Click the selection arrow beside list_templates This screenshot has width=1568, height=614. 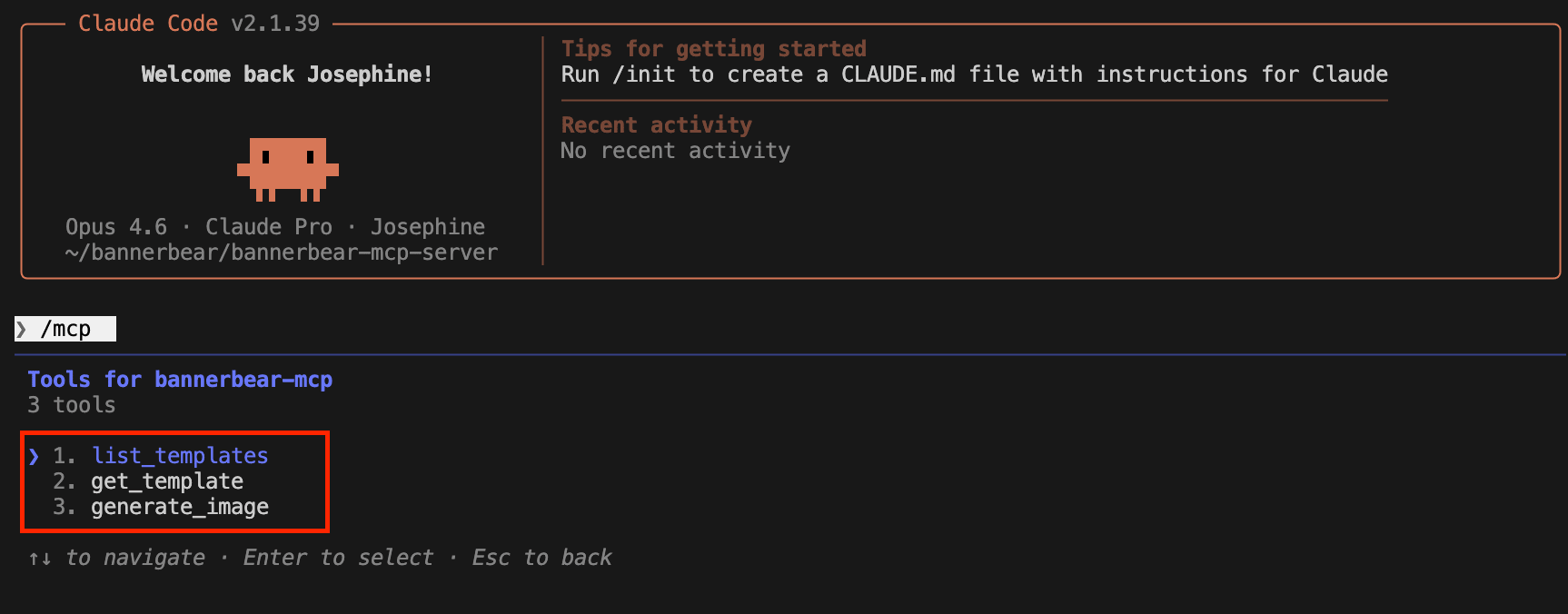click(x=35, y=455)
